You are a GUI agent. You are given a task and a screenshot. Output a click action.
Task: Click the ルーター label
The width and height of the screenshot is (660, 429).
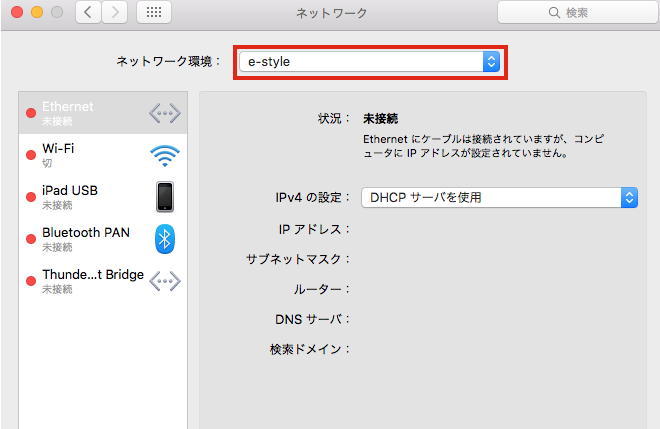(322, 289)
